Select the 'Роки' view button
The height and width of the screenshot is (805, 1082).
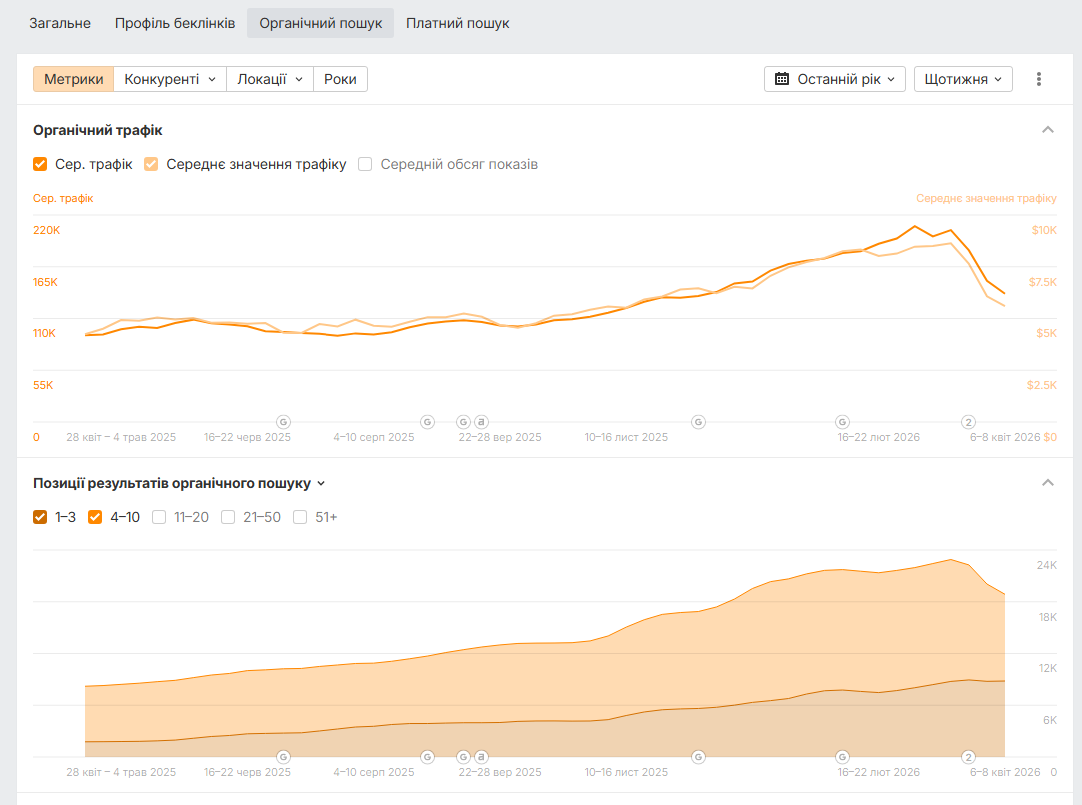click(x=340, y=79)
